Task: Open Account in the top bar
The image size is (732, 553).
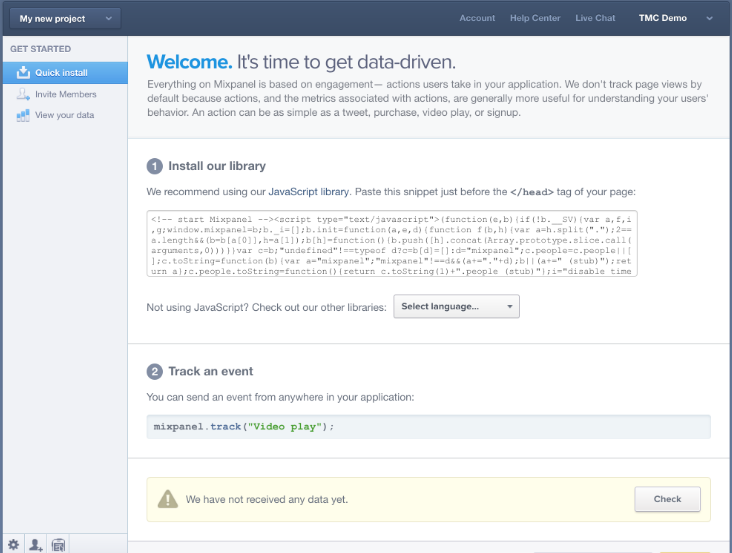Action: 477,18
